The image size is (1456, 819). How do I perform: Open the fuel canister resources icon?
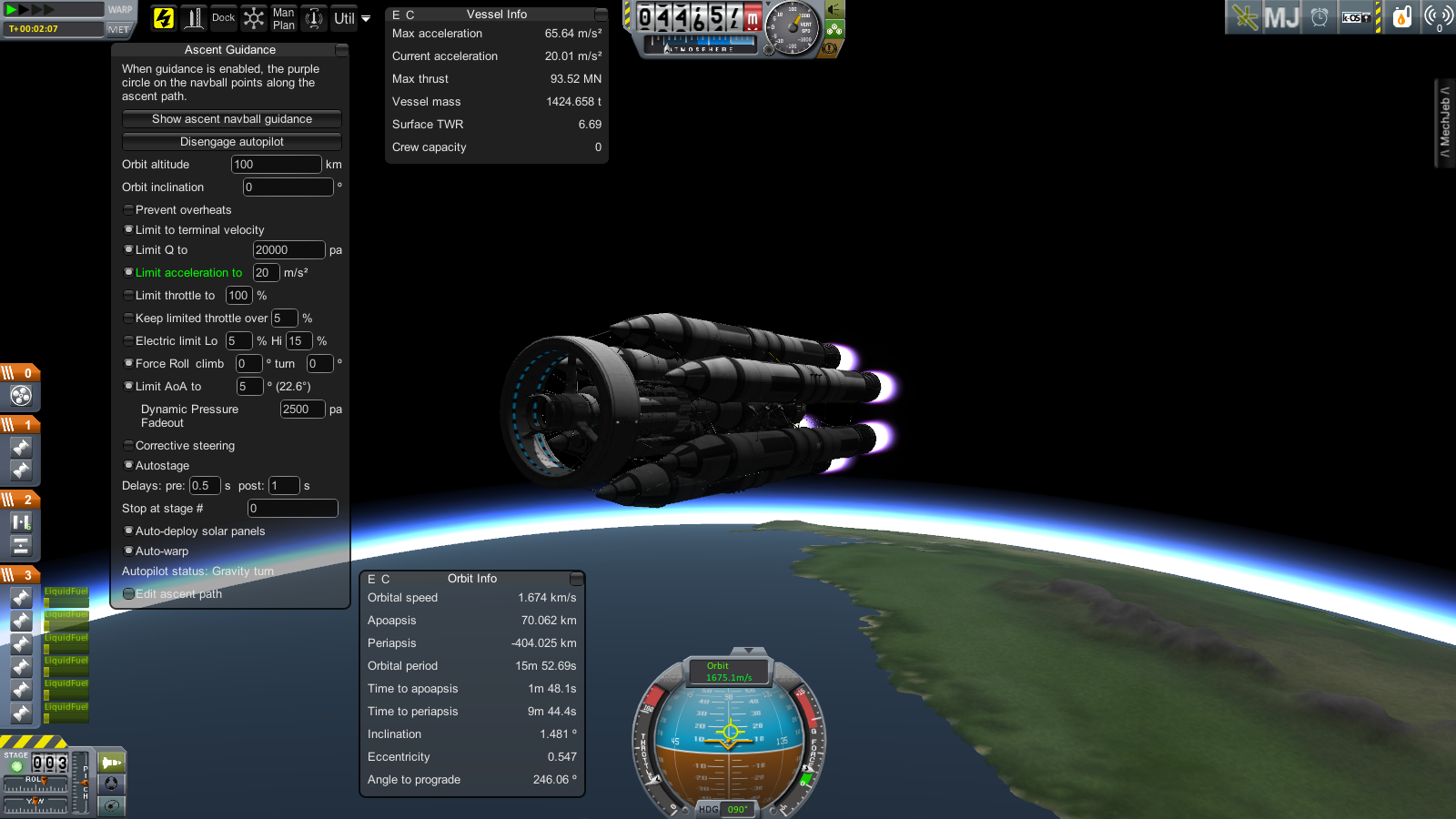1402,17
